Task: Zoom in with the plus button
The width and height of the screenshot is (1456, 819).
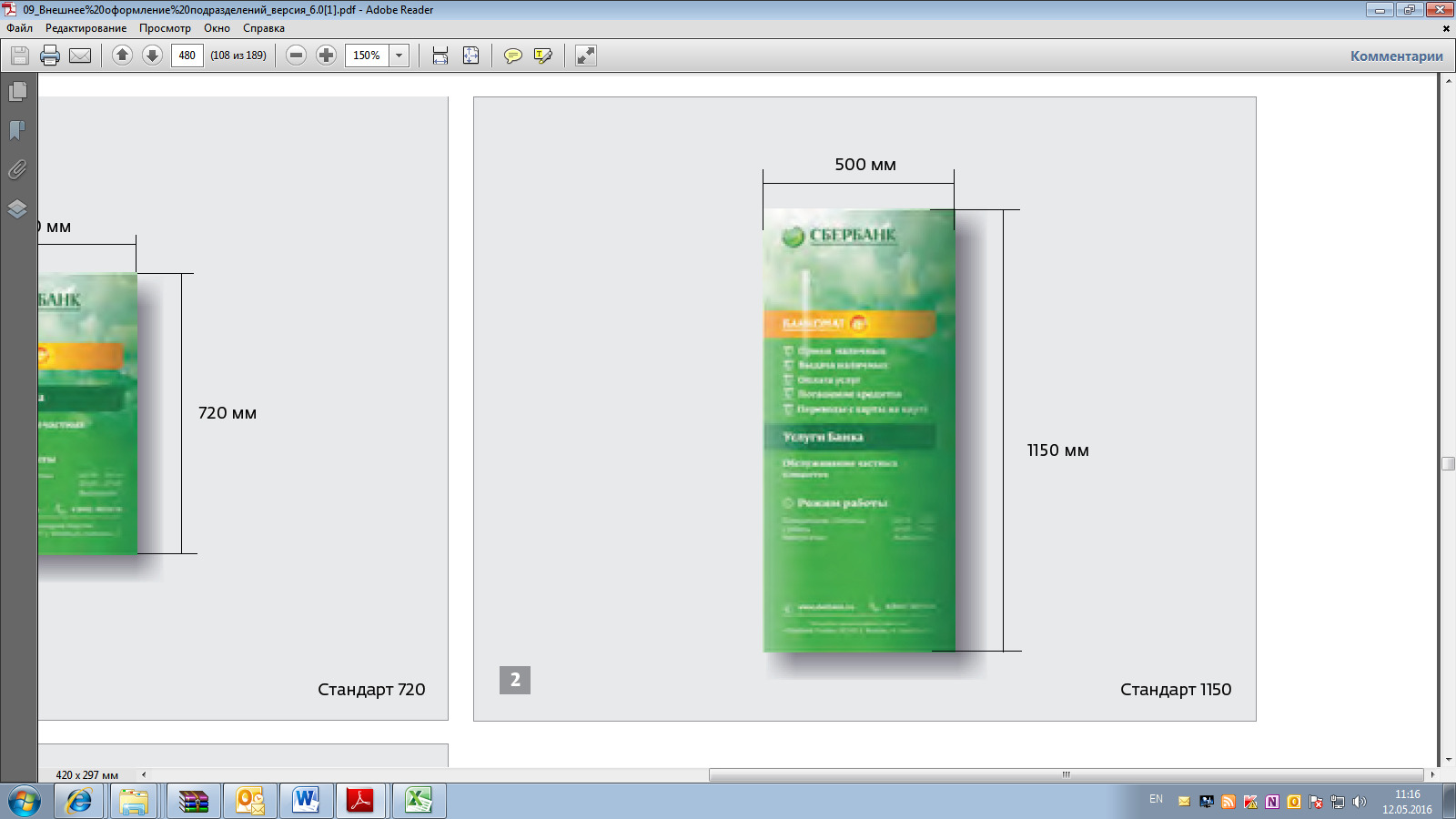Action: (x=326, y=56)
